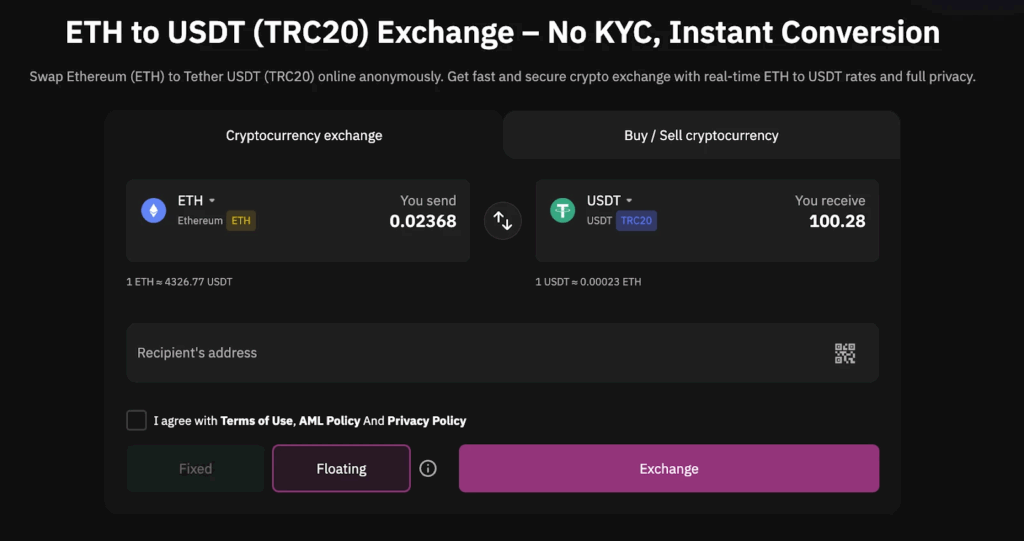Open the Privacy Policy link

(426, 421)
